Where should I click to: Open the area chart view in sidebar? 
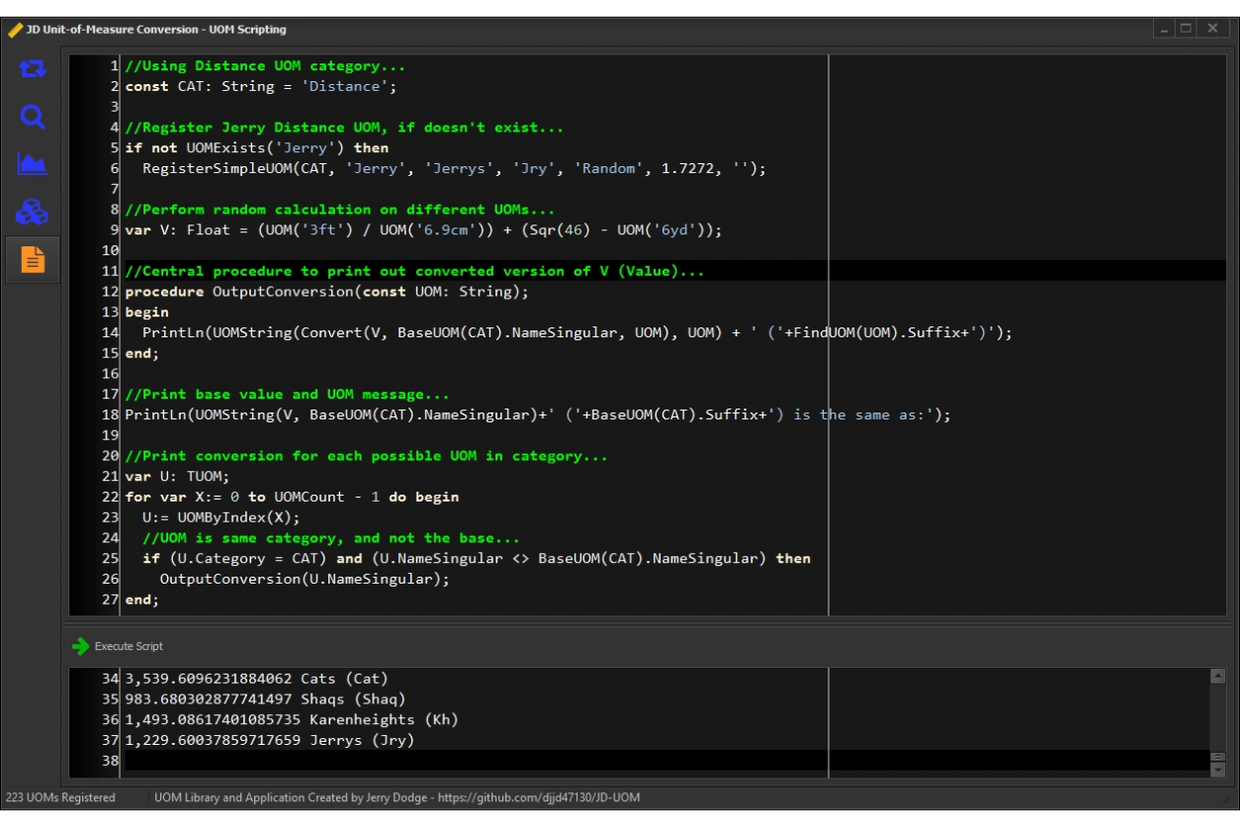32,164
